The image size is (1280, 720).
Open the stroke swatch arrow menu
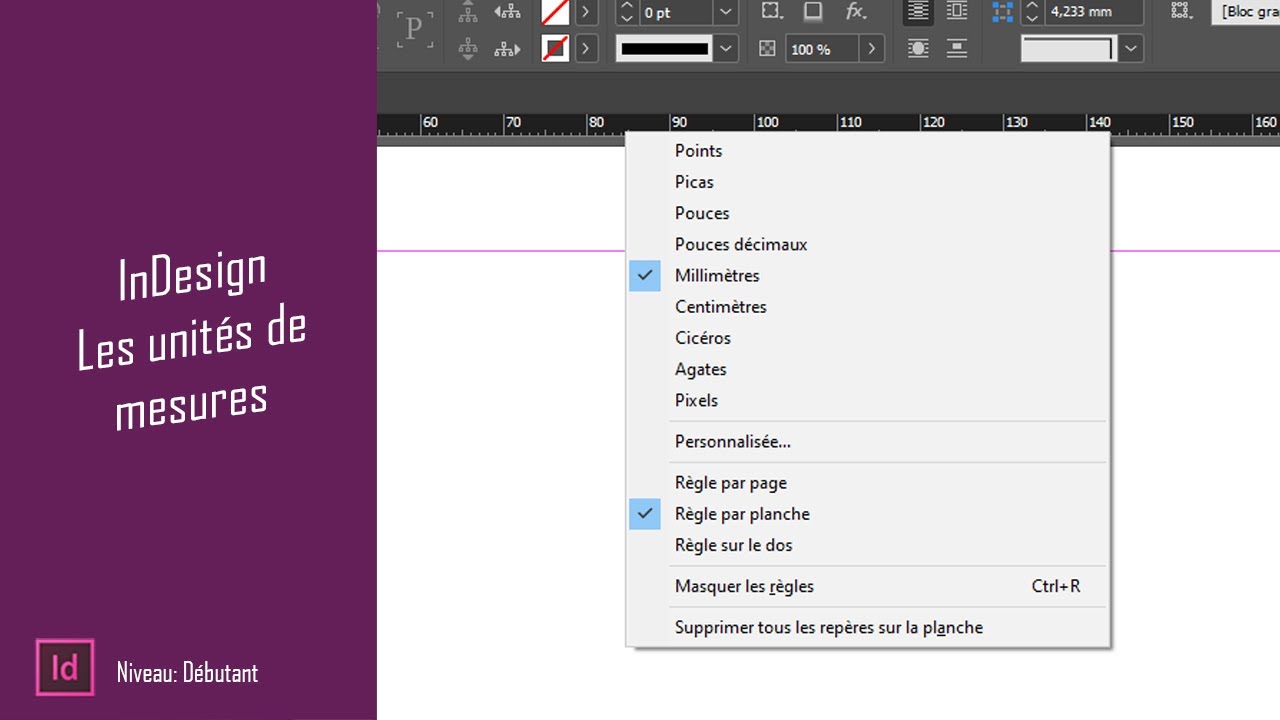(586, 48)
